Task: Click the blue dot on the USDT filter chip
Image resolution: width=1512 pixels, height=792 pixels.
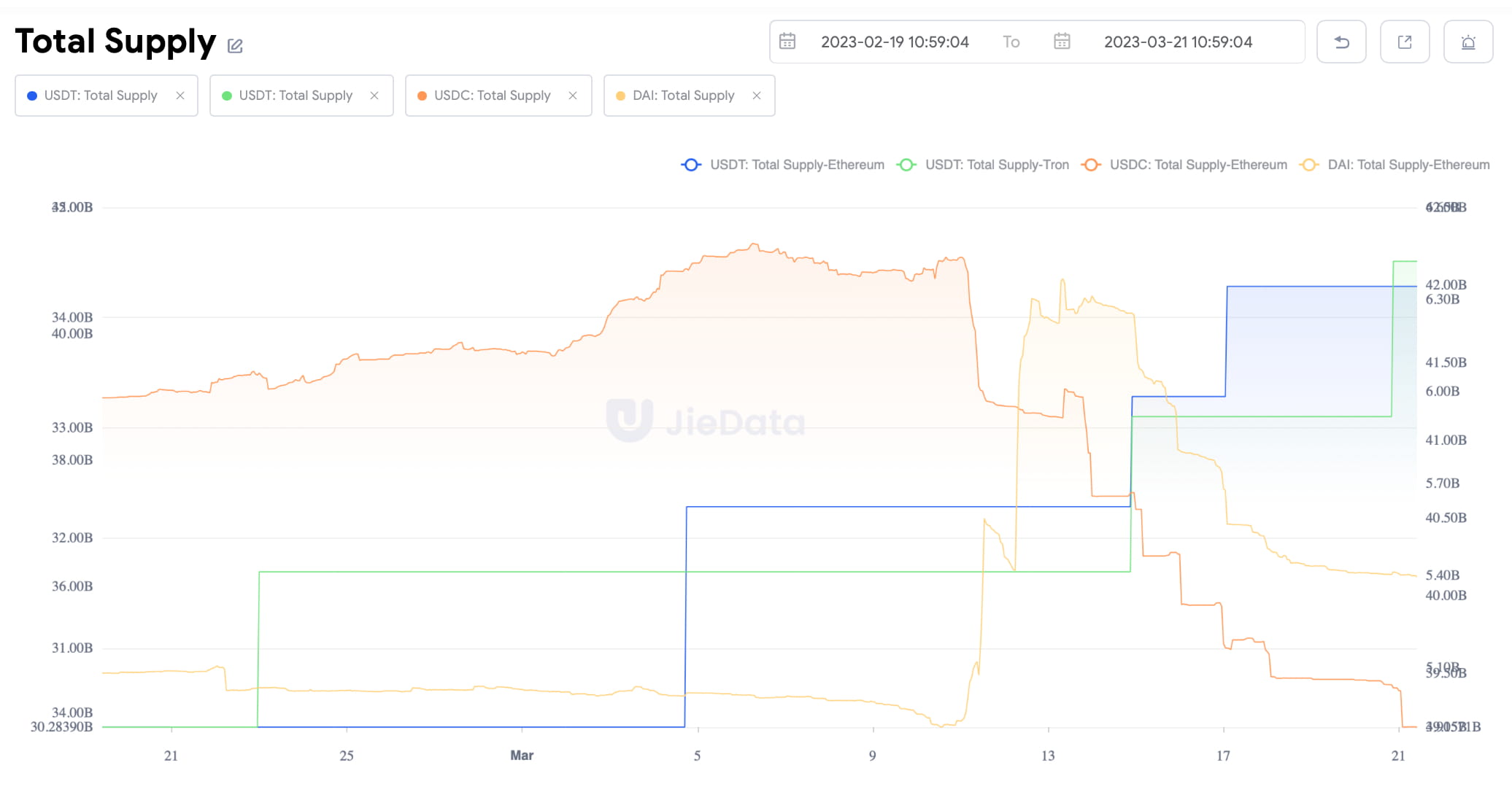Action: coord(31,95)
